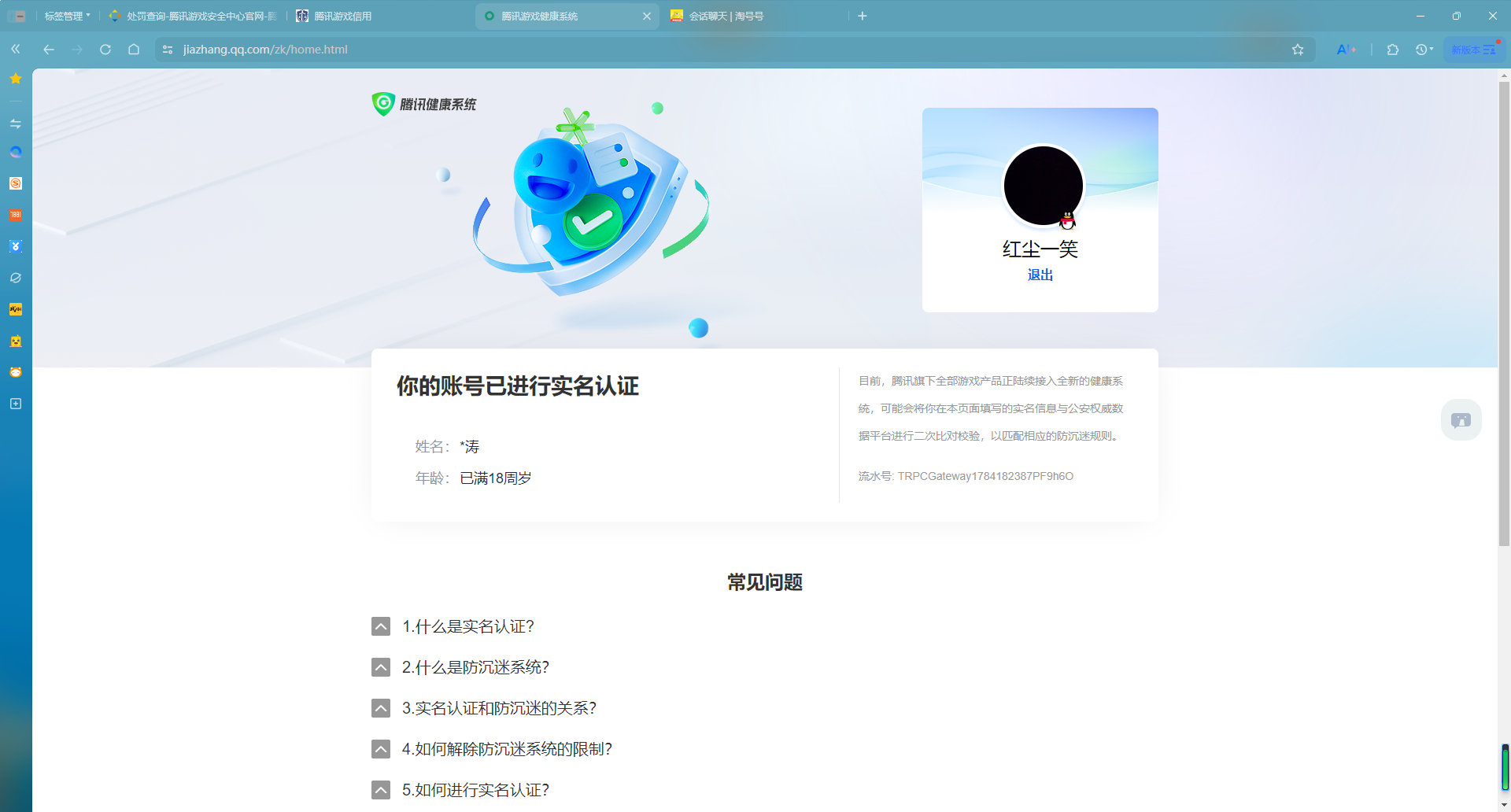Go forward to the next page
The width and height of the screenshot is (1511, 812).
(x=77, y=49)
